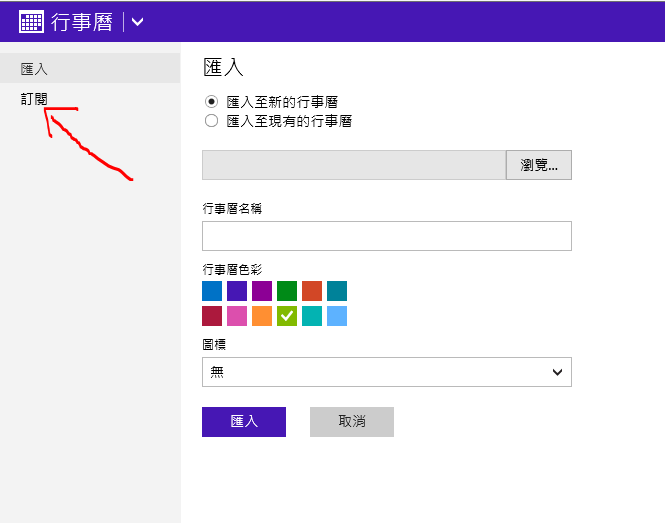Click the file path field
Image resolution: width=665 pixels, height=523 pixels.
point(354,165)
